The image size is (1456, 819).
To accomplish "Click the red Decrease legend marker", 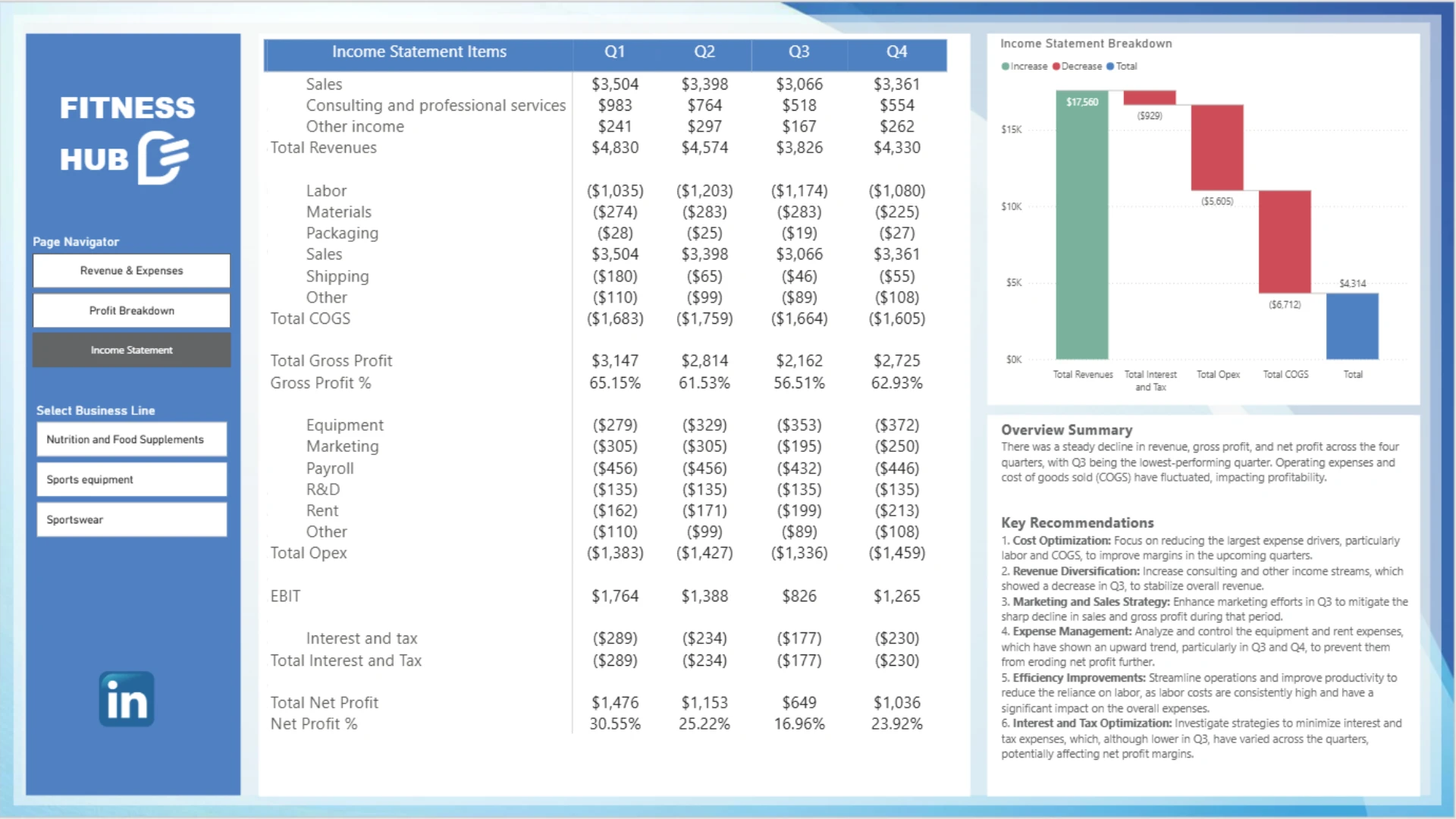I will pos(1056,67).
